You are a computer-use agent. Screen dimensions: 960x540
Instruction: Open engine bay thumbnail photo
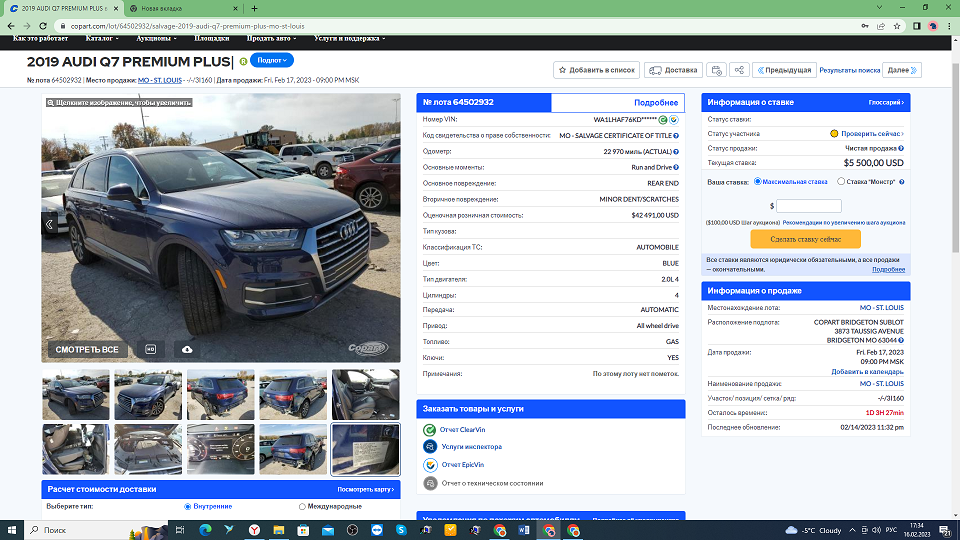148,449
